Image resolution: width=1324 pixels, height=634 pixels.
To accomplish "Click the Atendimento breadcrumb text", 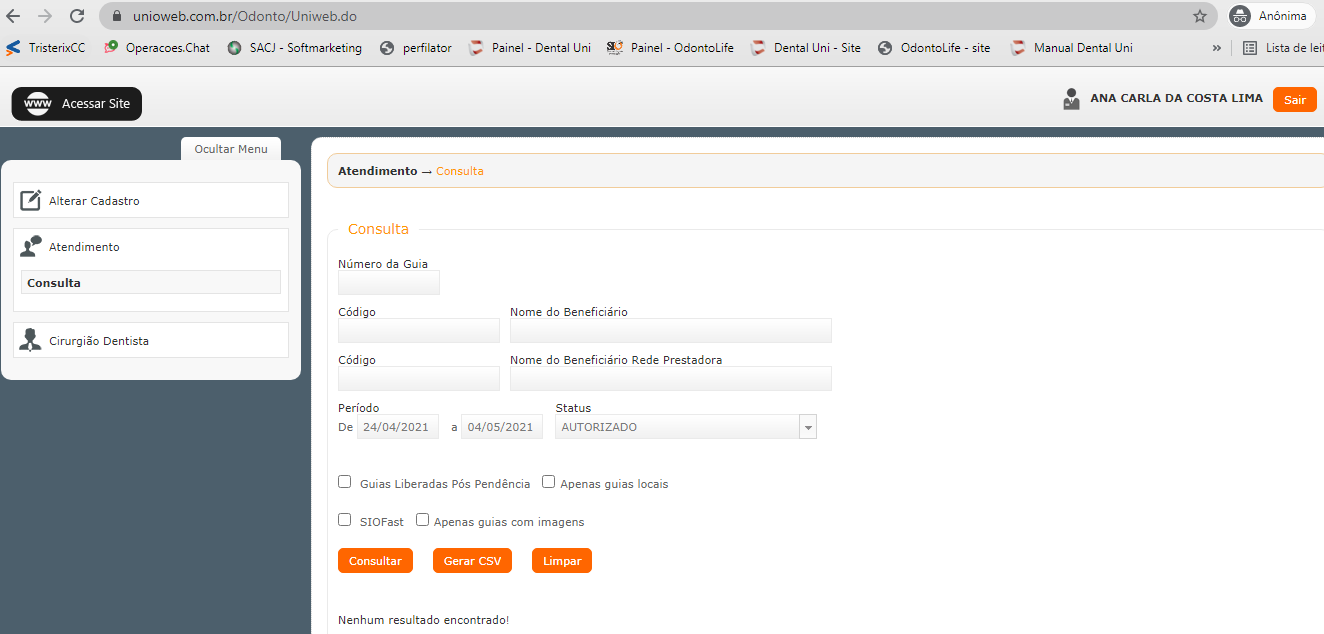I will click(x=377, y=171).
